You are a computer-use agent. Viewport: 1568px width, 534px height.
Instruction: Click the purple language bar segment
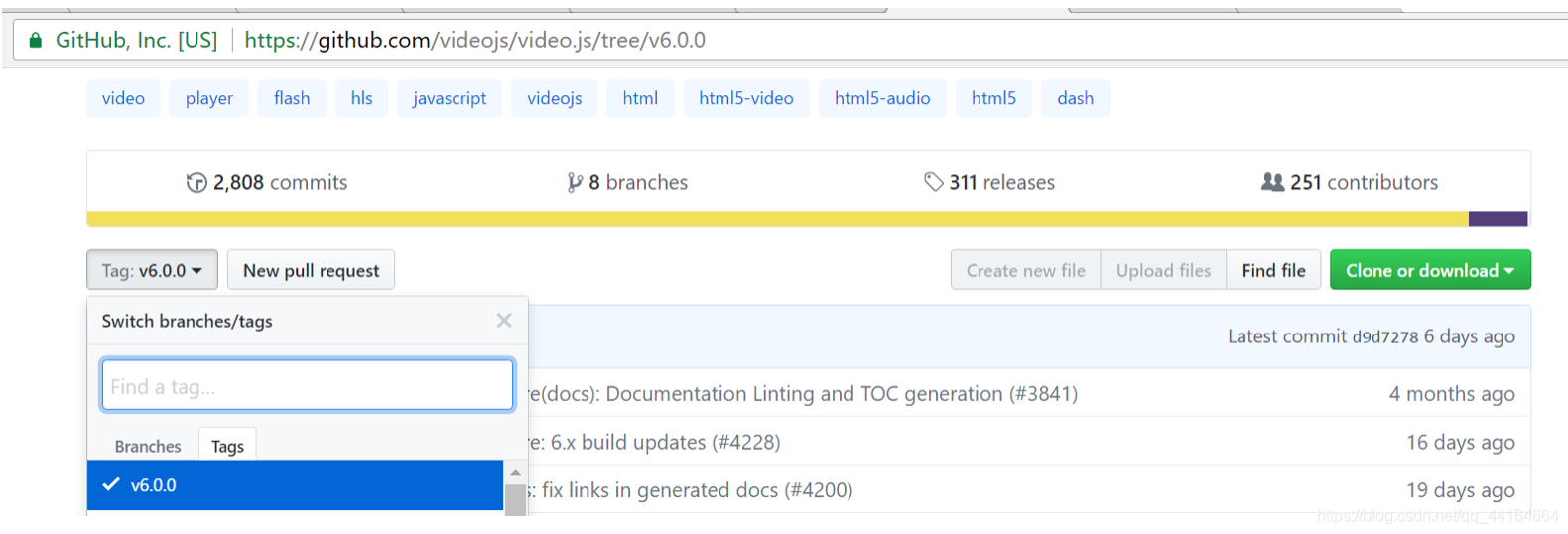1498,219
